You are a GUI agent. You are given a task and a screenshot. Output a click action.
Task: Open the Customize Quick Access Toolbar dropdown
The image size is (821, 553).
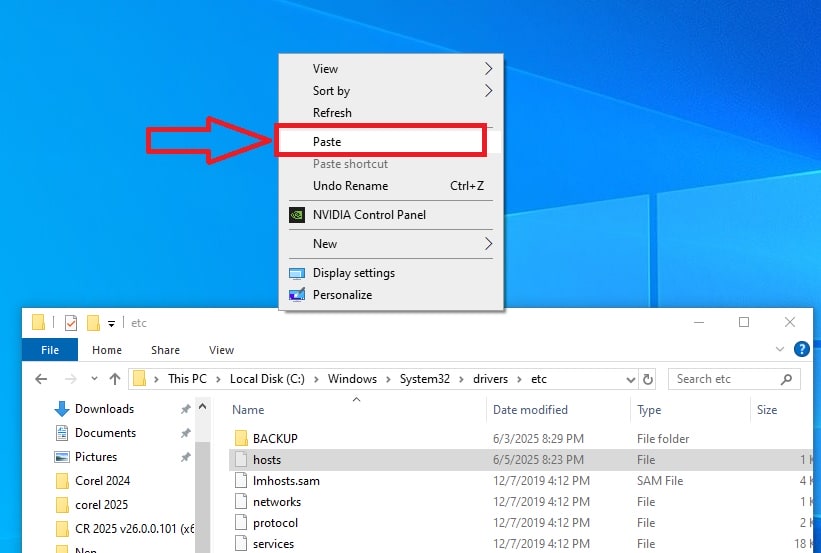(x=112, y=324)
